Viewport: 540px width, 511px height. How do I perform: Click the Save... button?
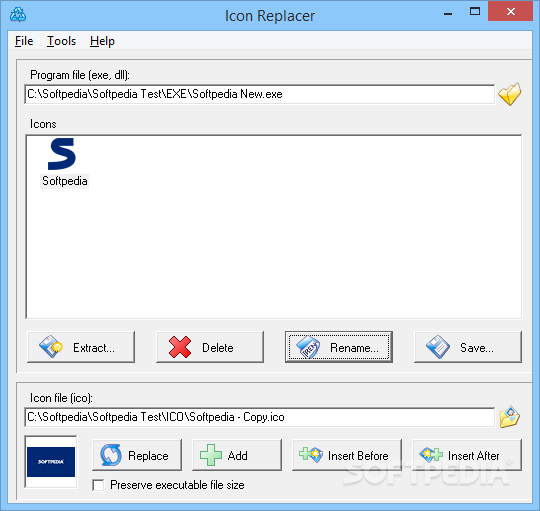pos(468,347)
